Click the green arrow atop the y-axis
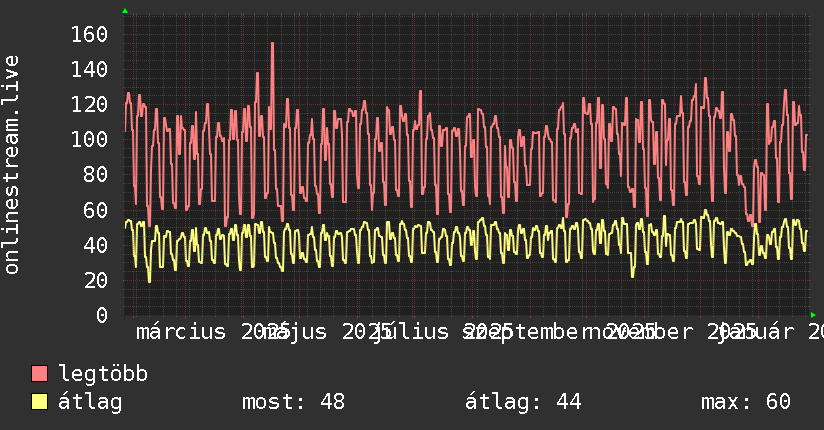Image resolution: width=824 pixels, height=430 pixels. (x=125, y=11)
